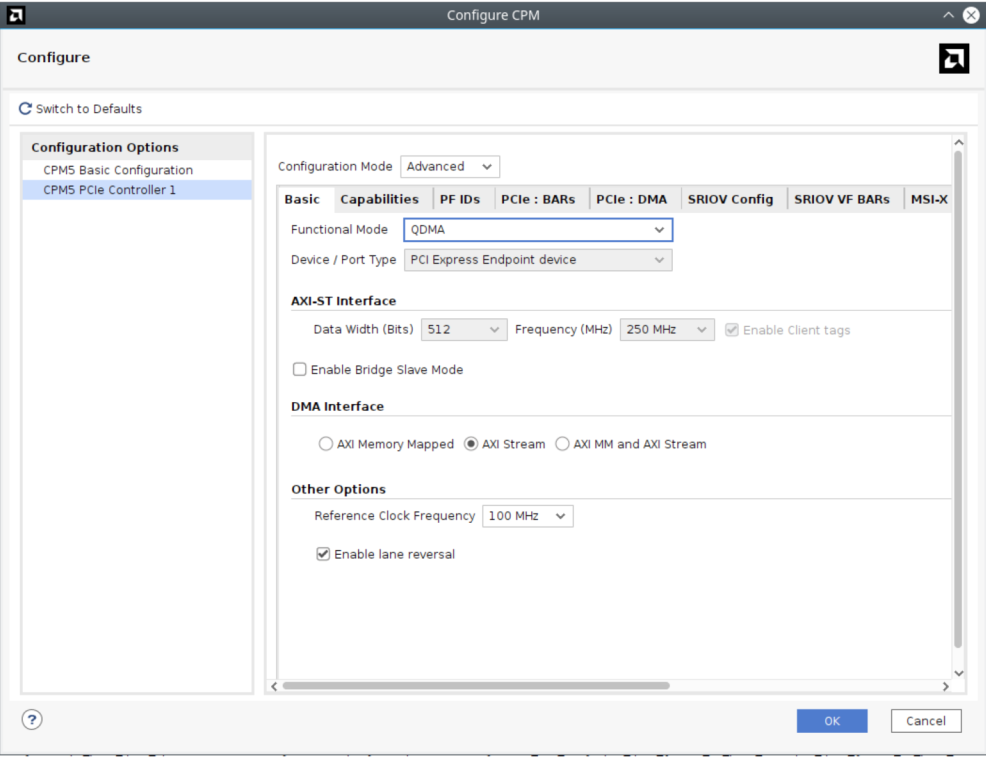
Task: Open the PCIe : BARs tab
Action: pyautogui.click(x=537, y=199)
